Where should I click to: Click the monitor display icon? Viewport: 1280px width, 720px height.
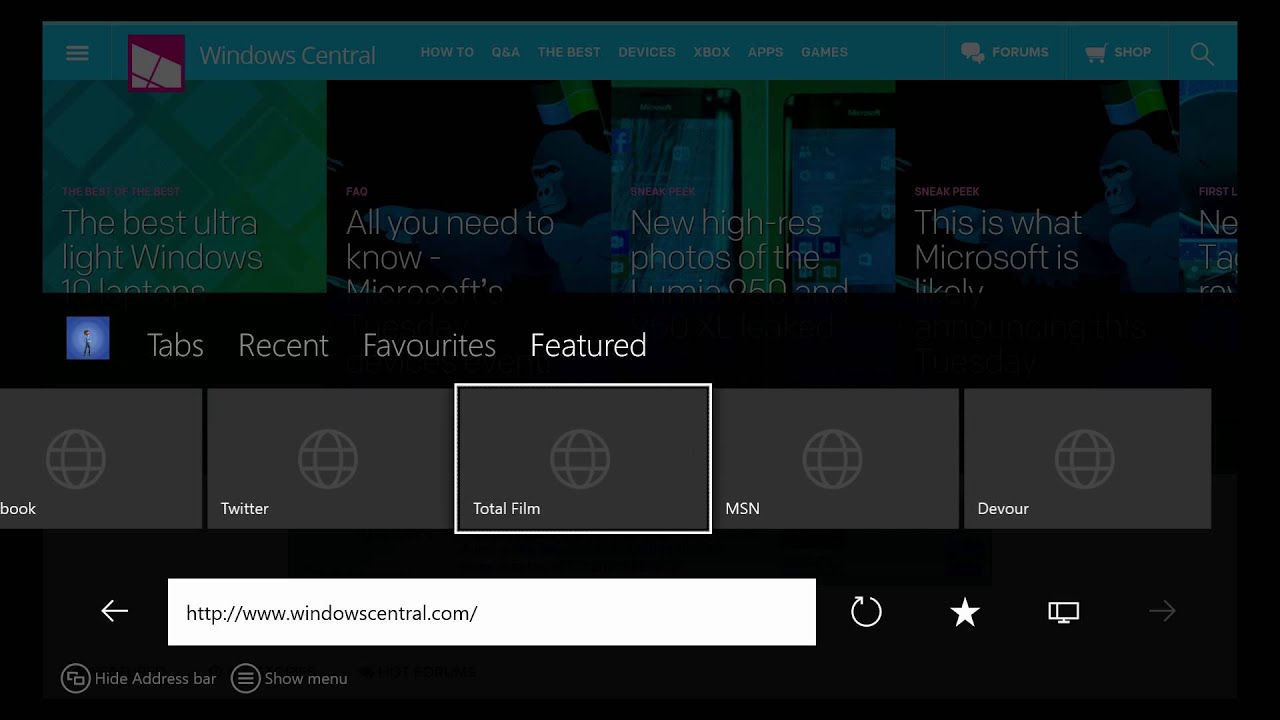[x=1063, y=612]
